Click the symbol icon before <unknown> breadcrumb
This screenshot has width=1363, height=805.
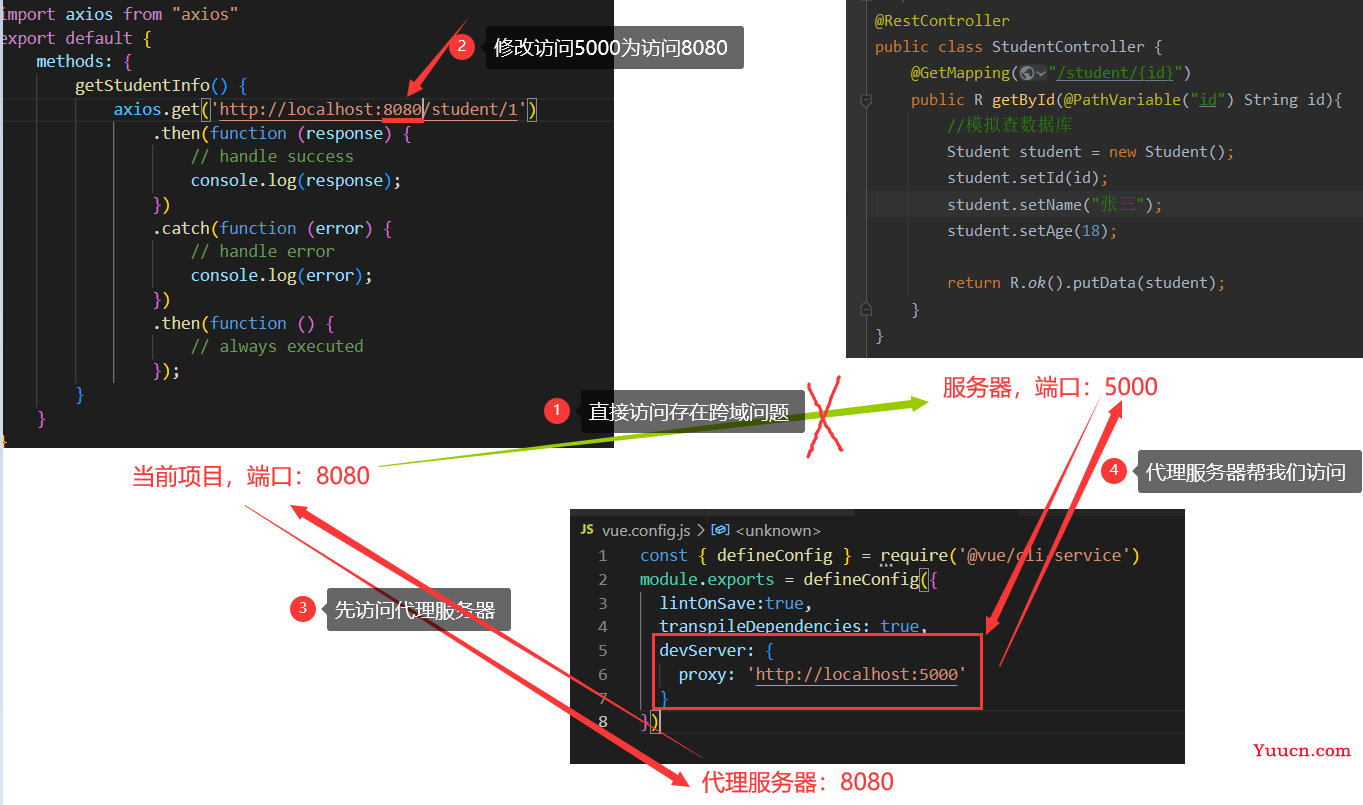[x=721, y=530]
